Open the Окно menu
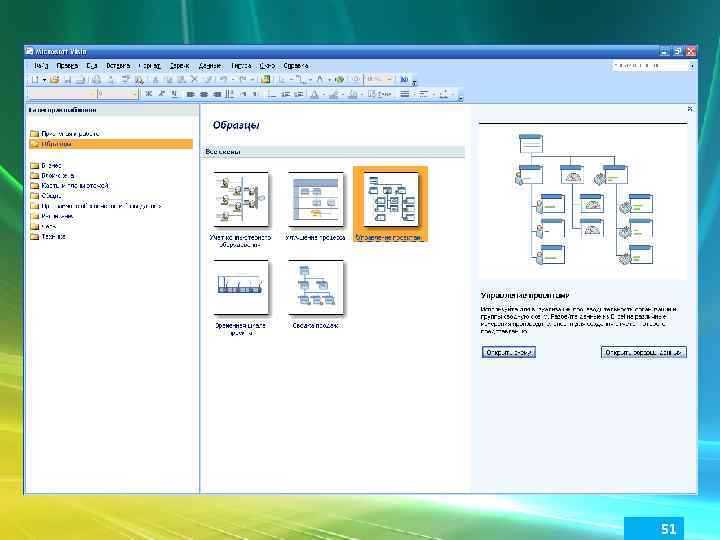The height and width of the screenshot is (540, 720). 267,66
